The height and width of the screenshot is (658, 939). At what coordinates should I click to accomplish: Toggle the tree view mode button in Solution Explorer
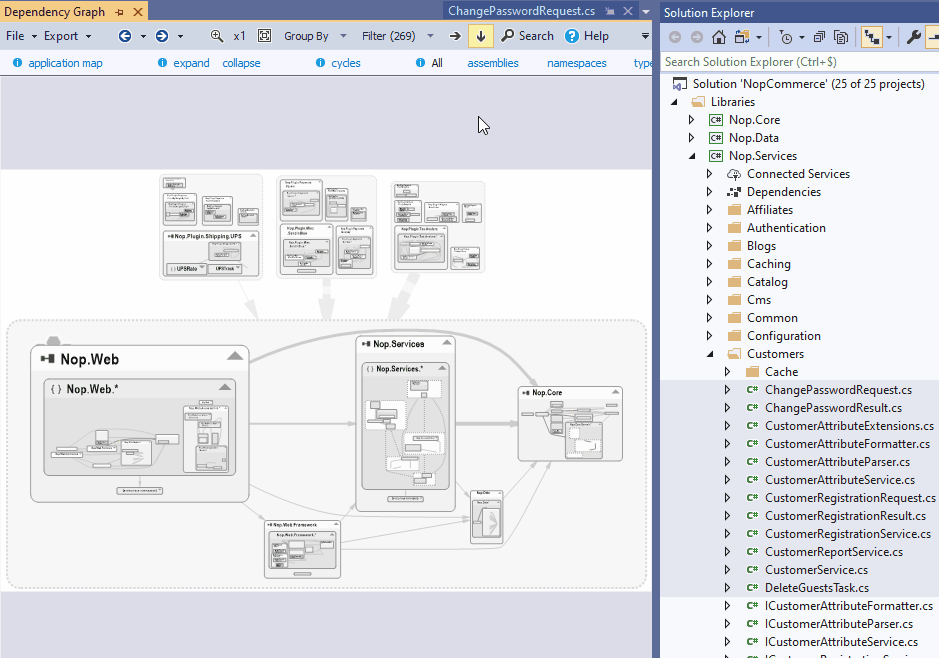click(x=872, y=37)
